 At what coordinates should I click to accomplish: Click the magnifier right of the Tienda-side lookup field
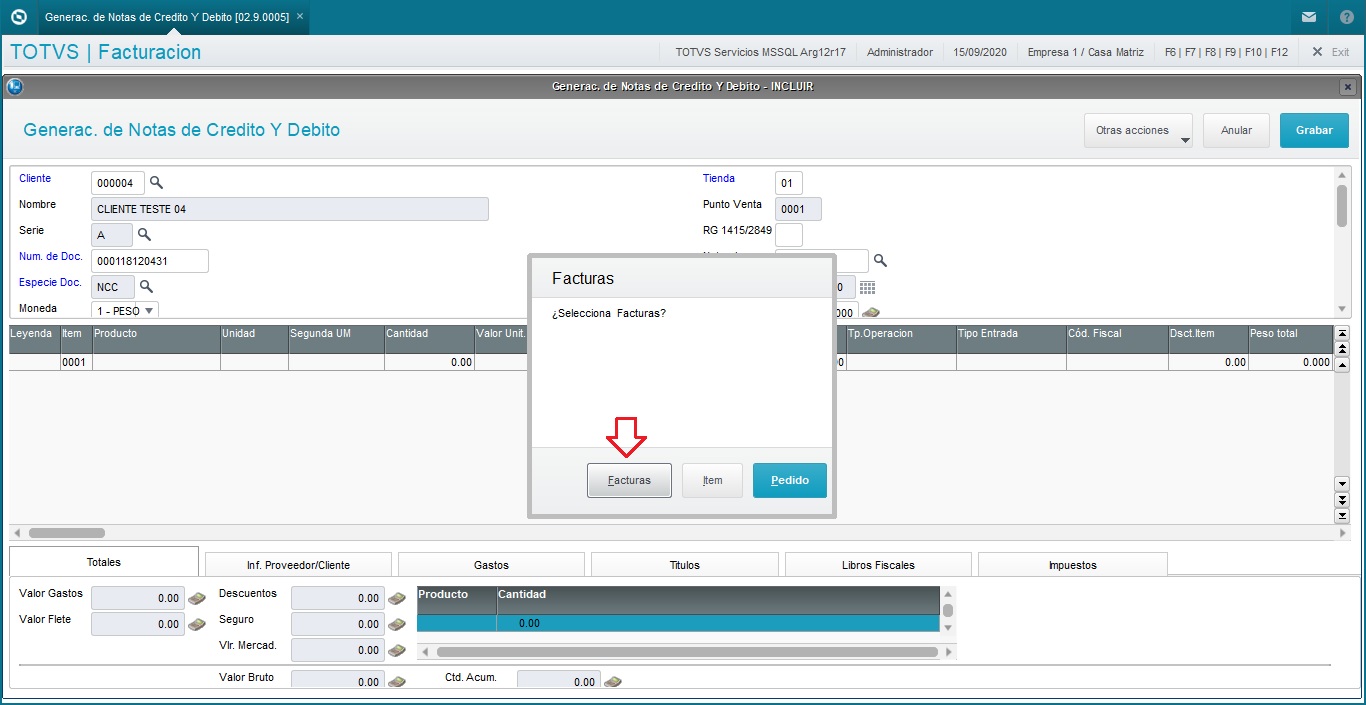(x=880, y=260)
